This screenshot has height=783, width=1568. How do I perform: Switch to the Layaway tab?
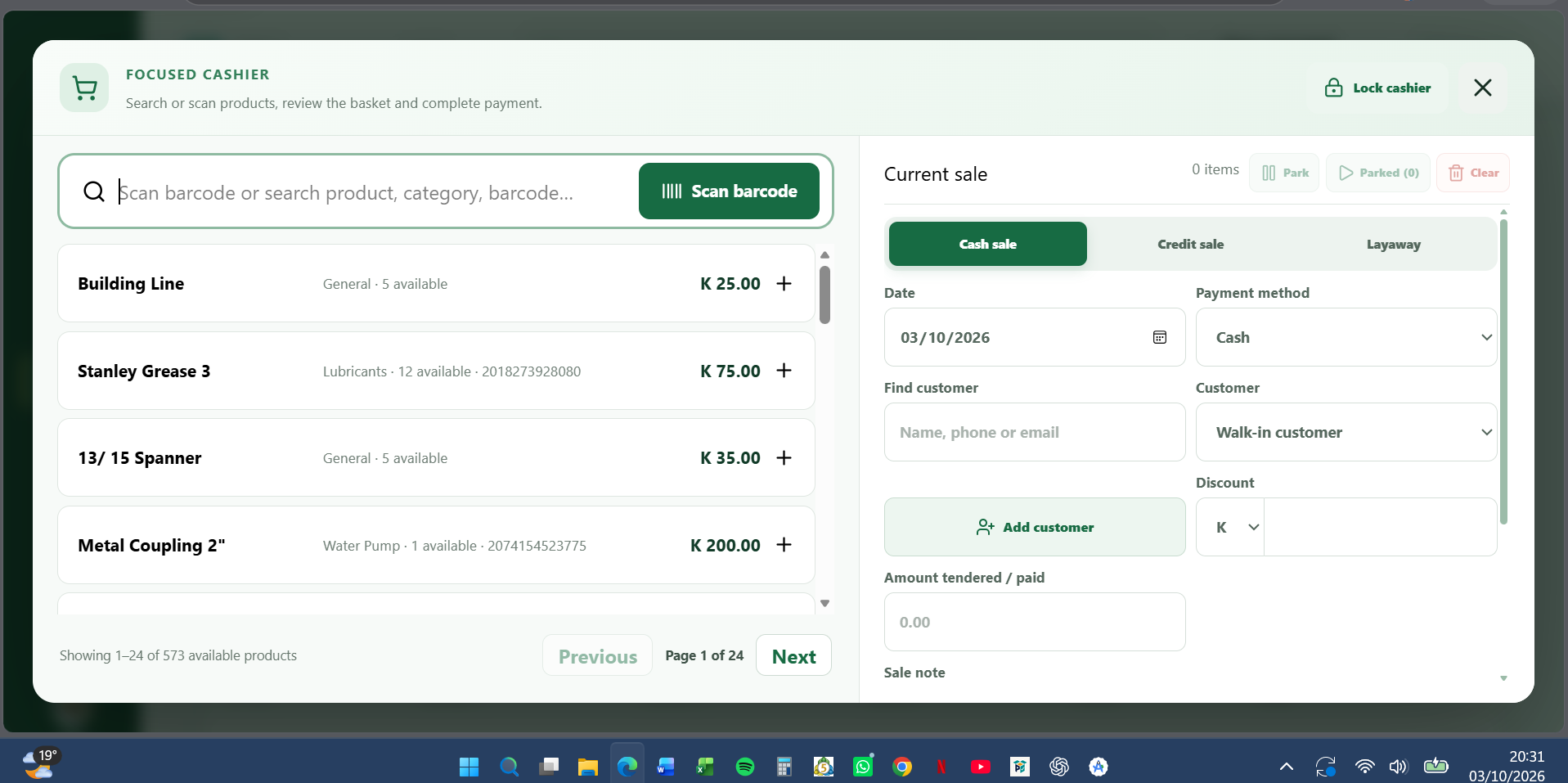coord(1394,244)
